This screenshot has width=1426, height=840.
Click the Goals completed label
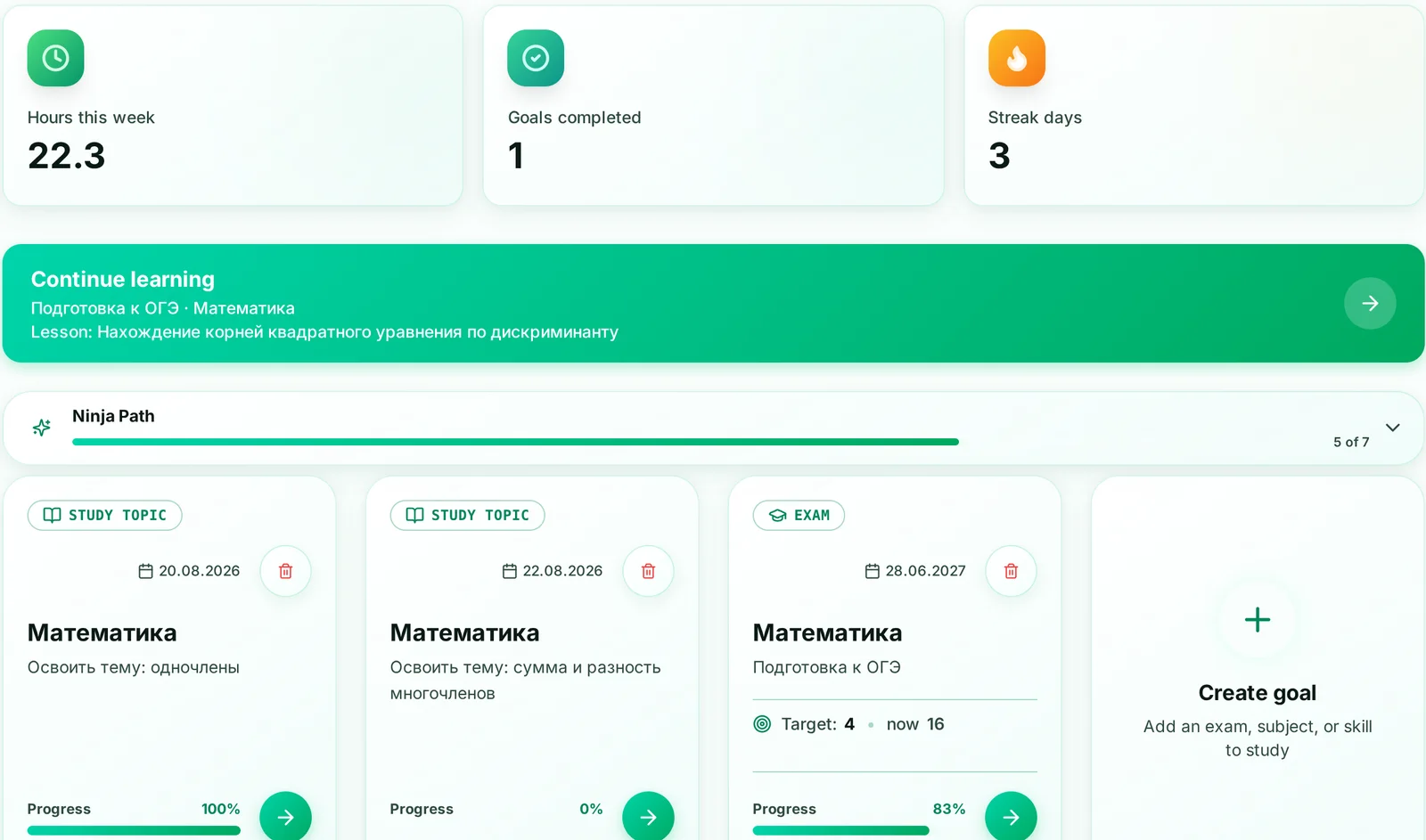coord(575,118)
